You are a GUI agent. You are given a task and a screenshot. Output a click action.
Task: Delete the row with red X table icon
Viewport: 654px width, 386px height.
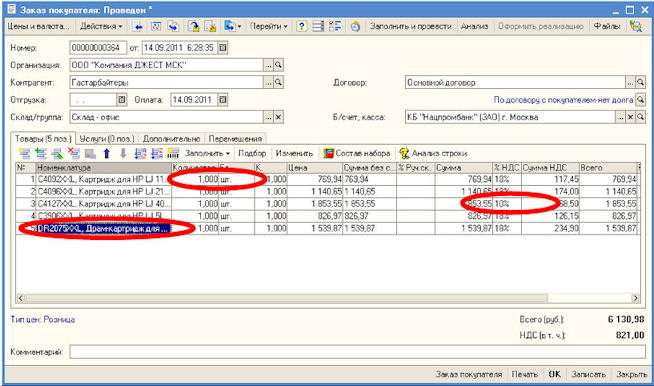tap(74, 154)
